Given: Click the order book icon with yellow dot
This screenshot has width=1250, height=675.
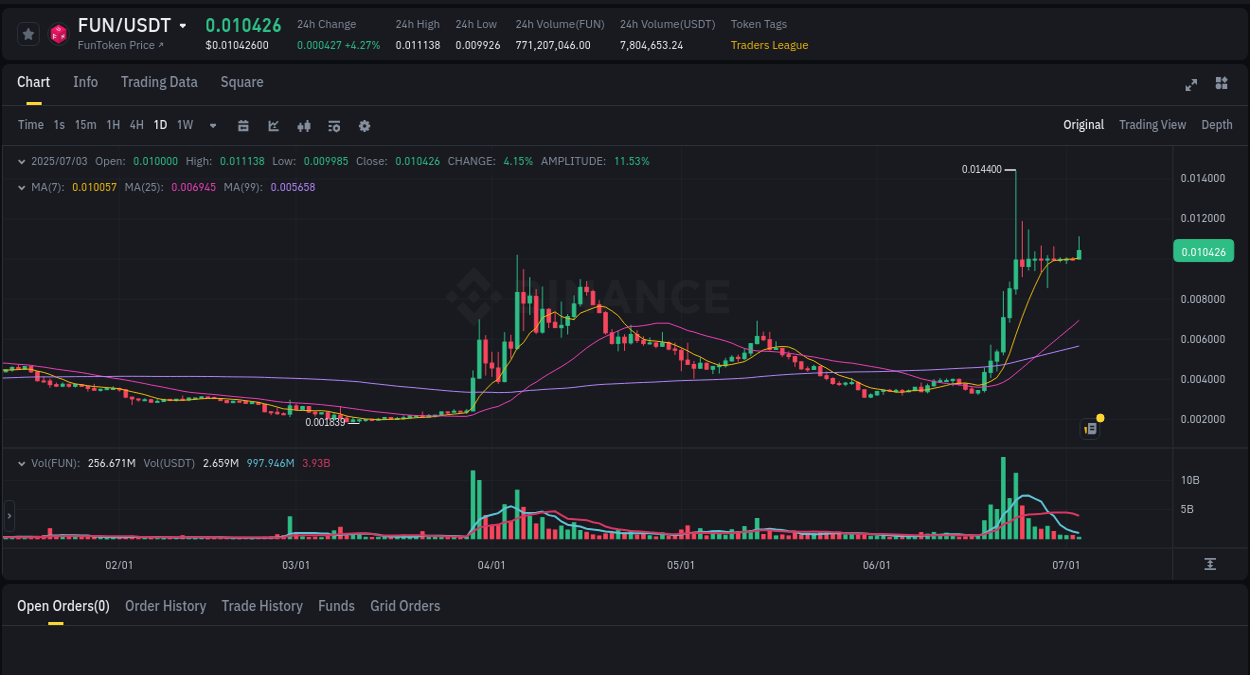Looking at the screenshot, I should point(1089,428).
